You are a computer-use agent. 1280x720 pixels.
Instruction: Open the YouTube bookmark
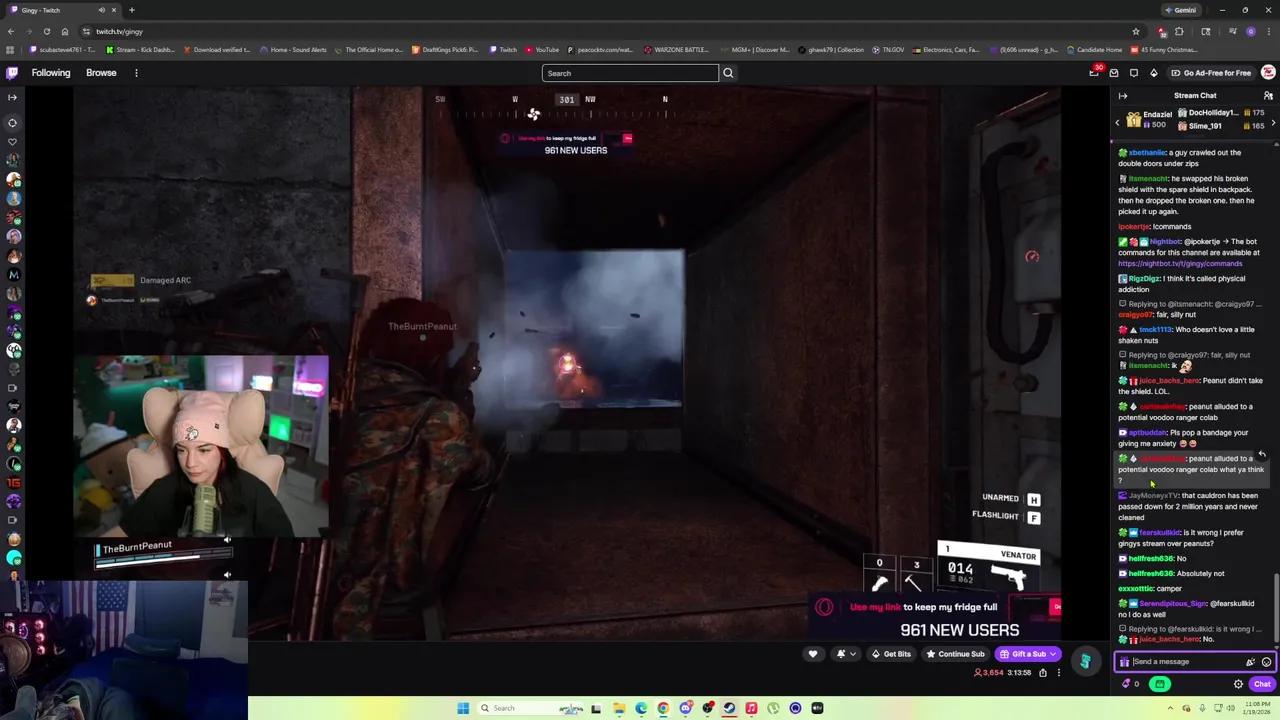(x=541, y=50)
